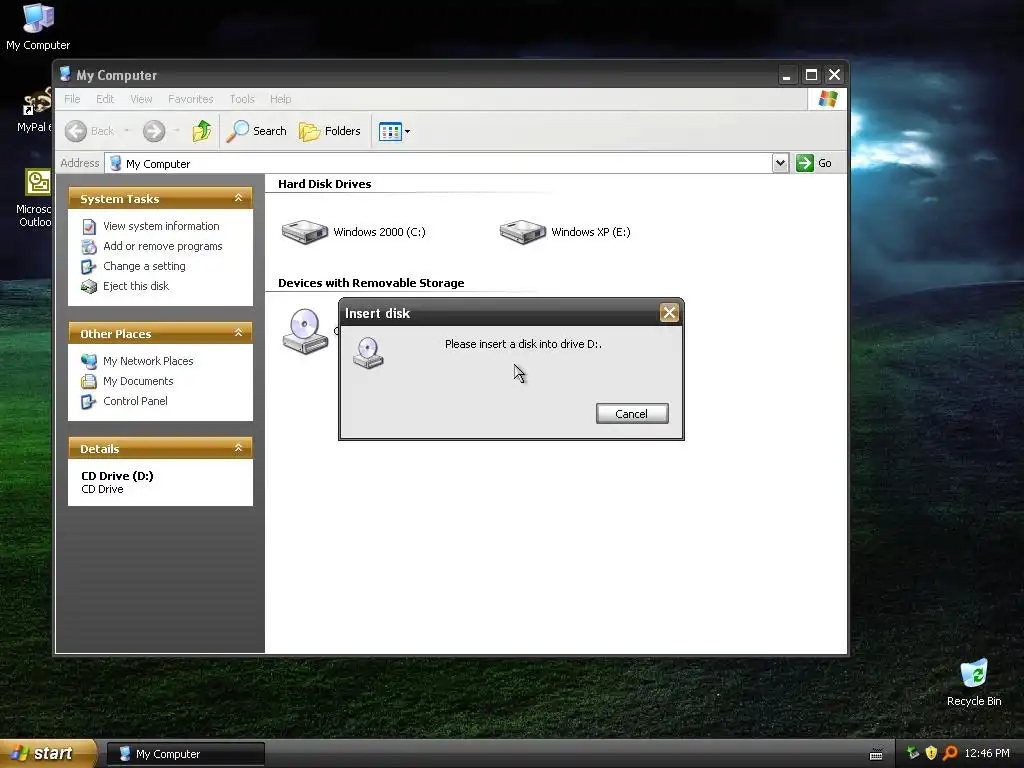Click the Forward navigation arrow icon

click(x=154, y=131)
